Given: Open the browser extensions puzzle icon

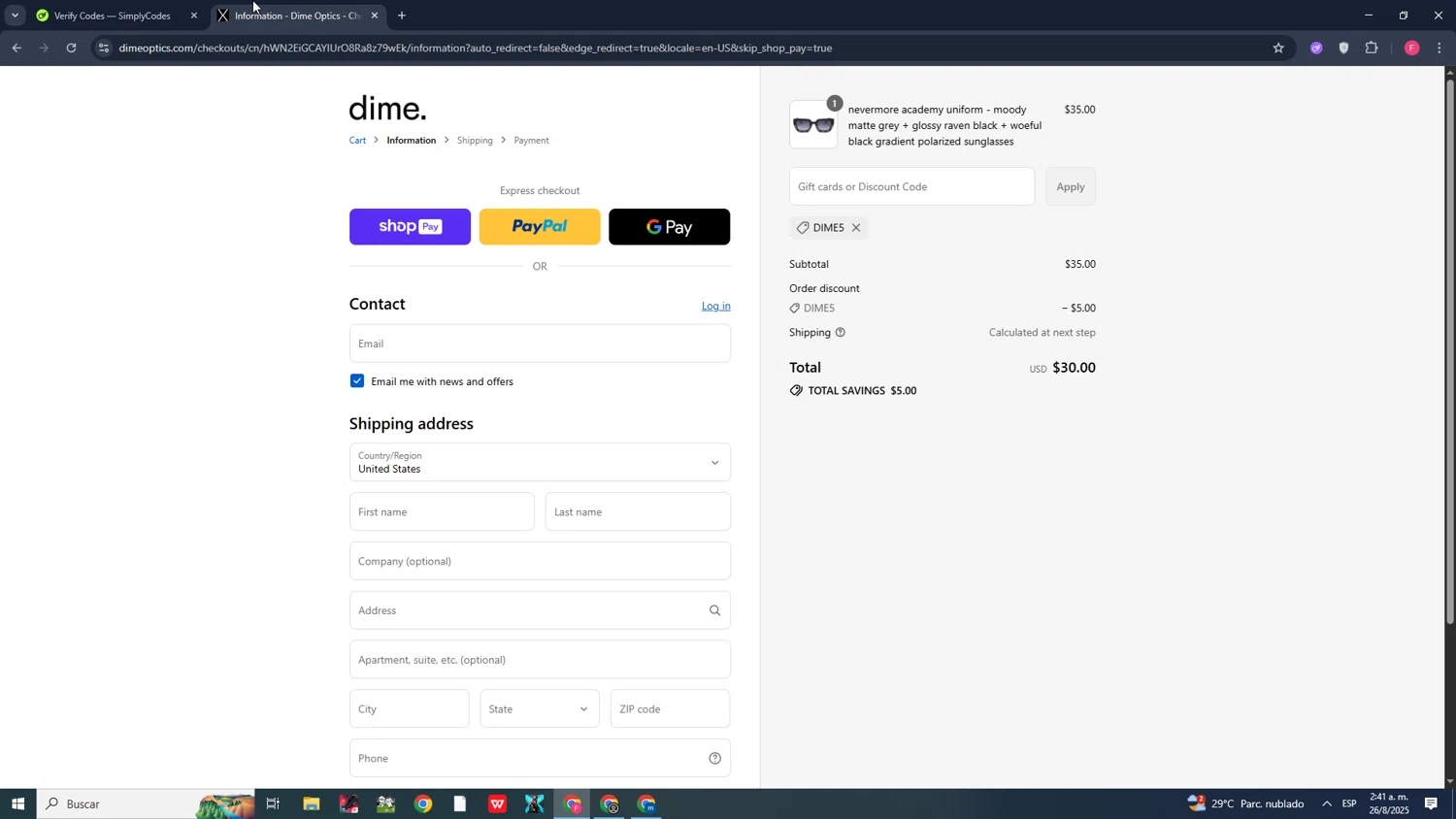Looking at the screenshot, I should (1372, 48).
